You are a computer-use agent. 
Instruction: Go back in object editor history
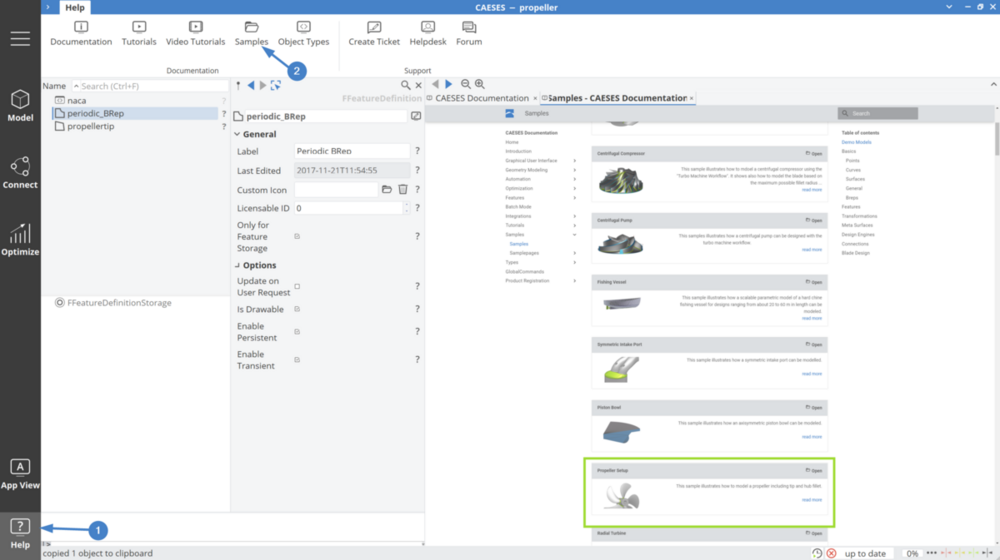pos(251,85)
